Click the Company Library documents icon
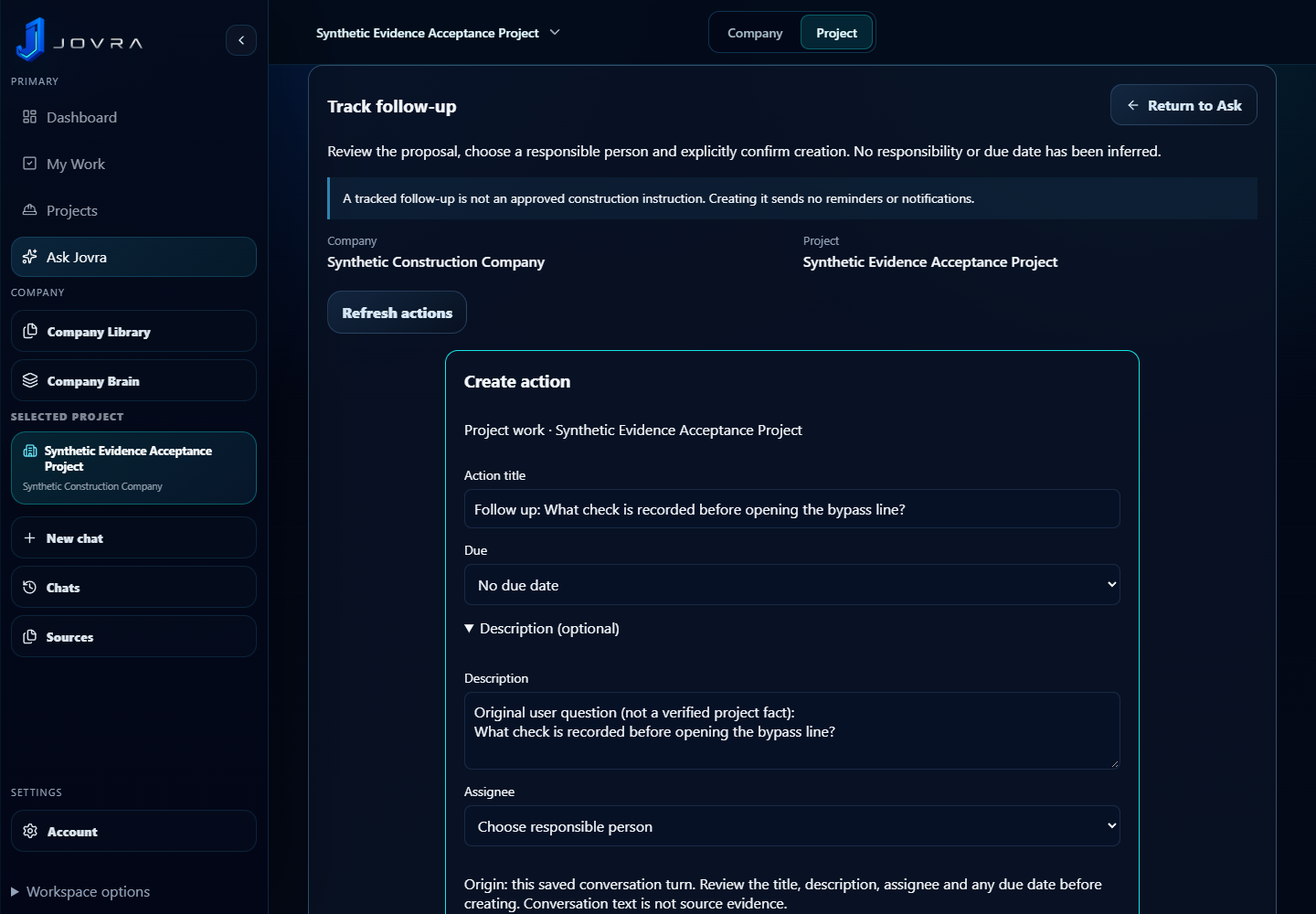This screenshot has height=914, width=1316. 30,331
